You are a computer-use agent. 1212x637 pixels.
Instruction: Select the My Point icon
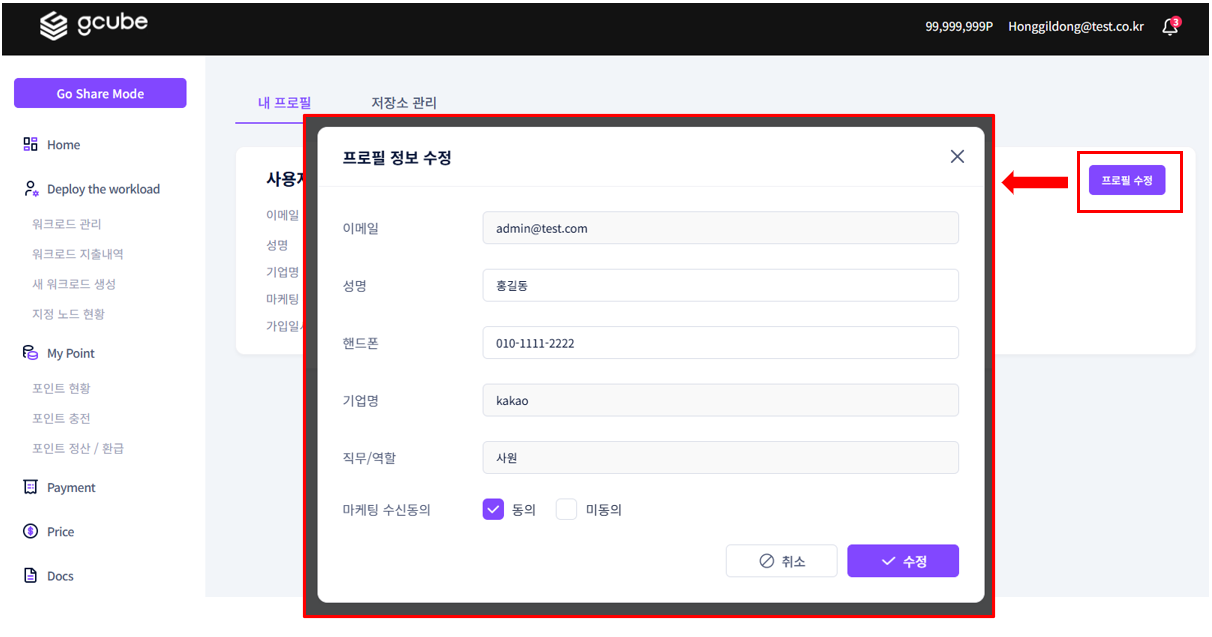click(x=30, y=352)
